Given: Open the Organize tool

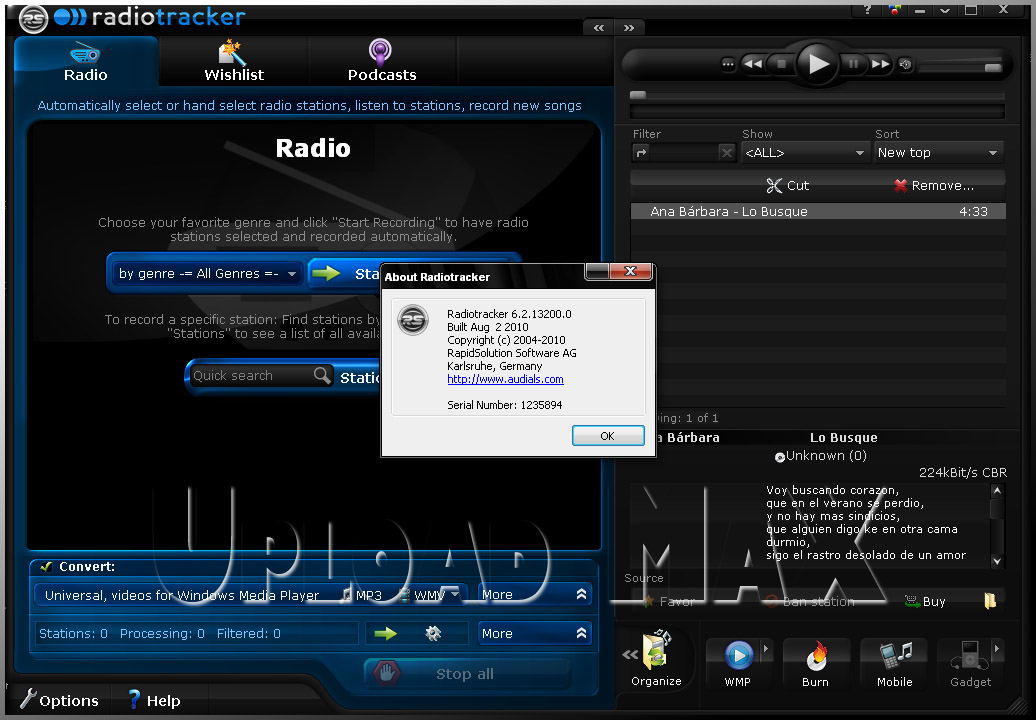Looking at the screenshot, I should tap(656, 659).
